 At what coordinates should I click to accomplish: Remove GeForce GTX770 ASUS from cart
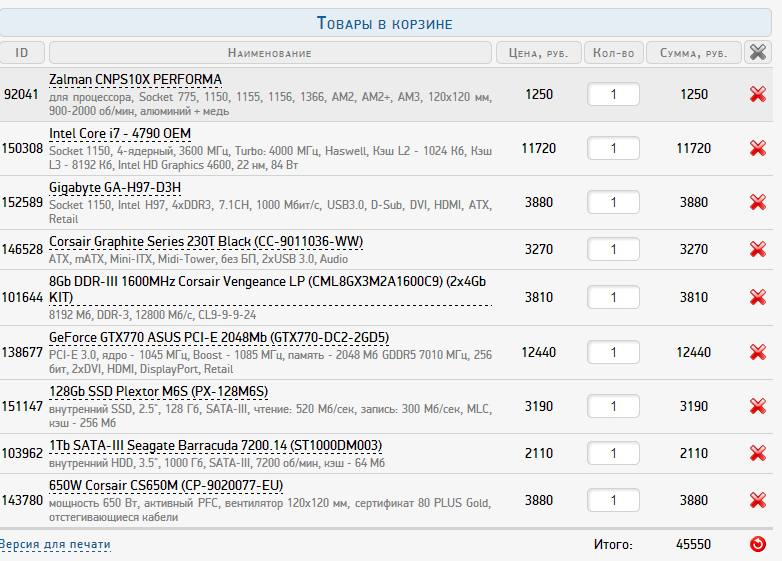(x=758, y=352)
